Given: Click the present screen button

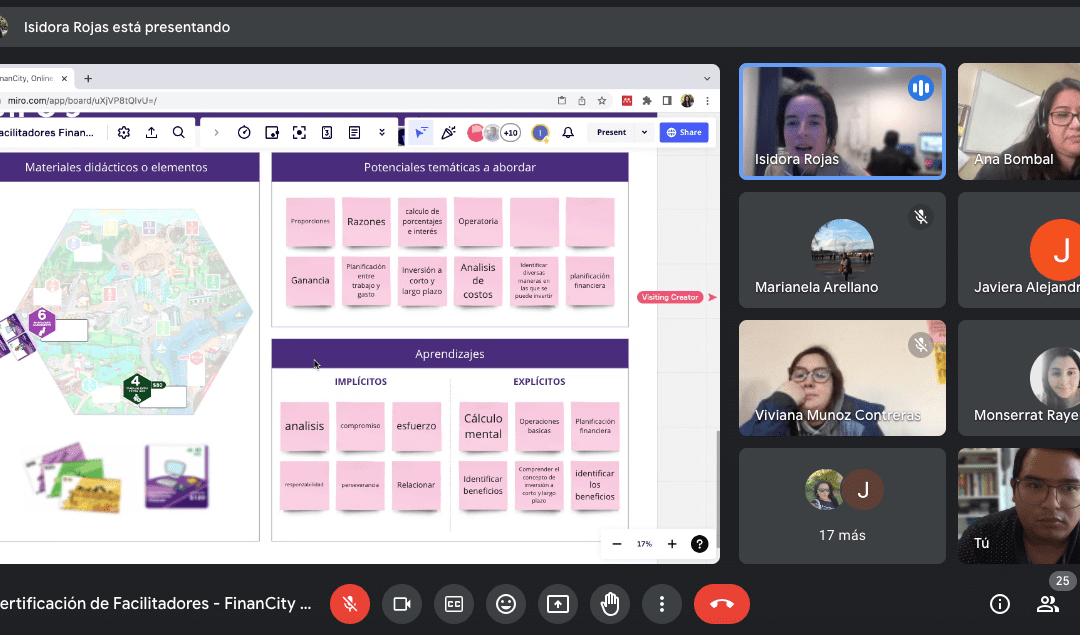Looking at the screenshot, I should pyautogui.click(x=558, y=604).
